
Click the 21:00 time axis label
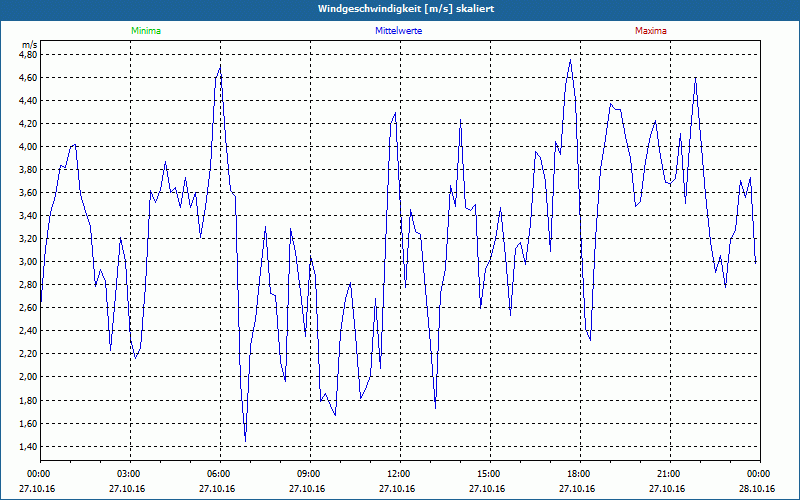point(670,474)
